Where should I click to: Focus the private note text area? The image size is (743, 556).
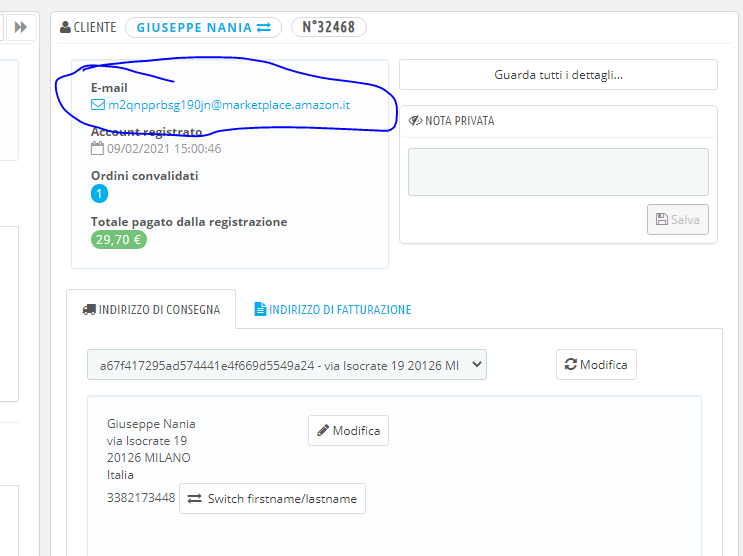(558, 172)
